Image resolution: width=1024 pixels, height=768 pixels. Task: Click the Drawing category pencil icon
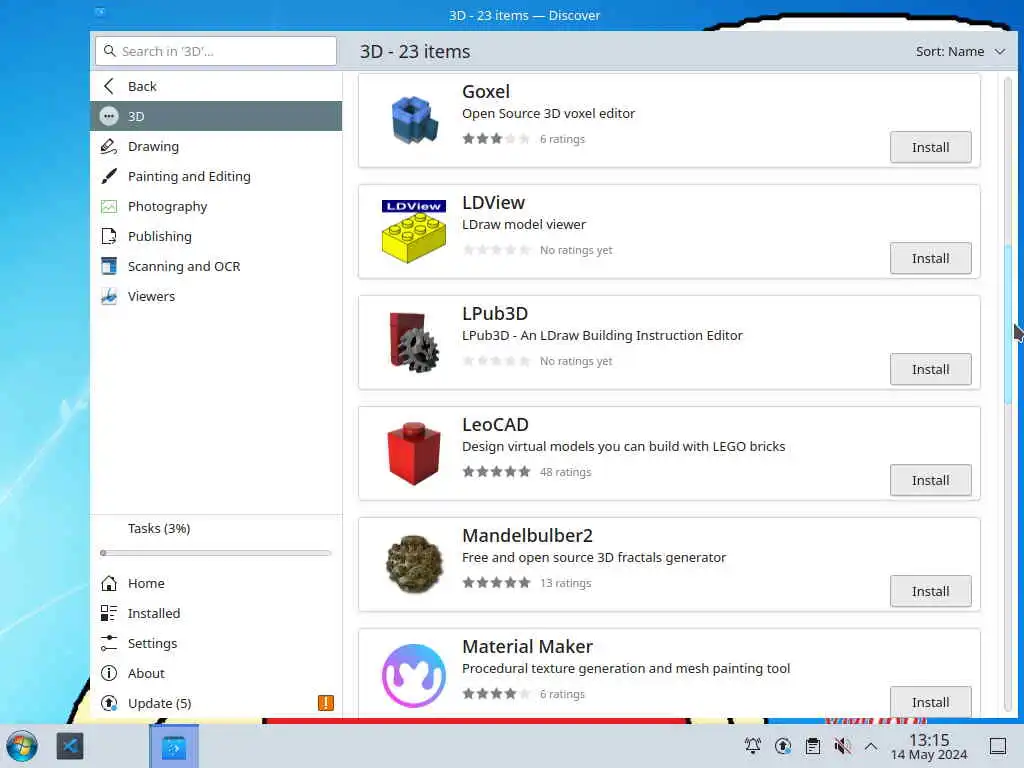[x=108, y=146]
